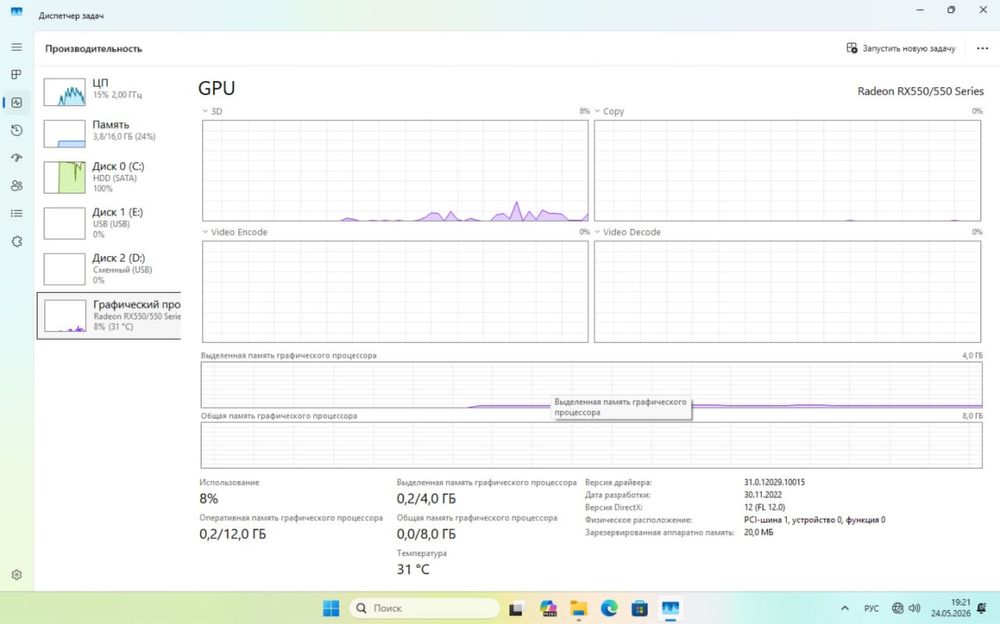
Task: Select Память in the performance list
Action: pos(109,133)
